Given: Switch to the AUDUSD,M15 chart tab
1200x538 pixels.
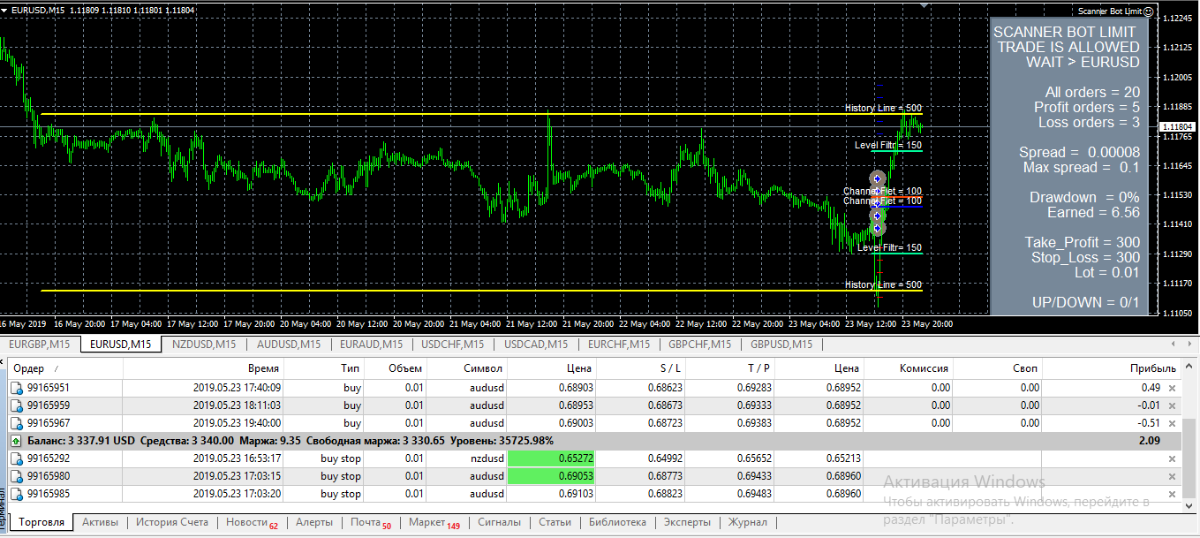Looking at the screenshot, I should point(288,344).
